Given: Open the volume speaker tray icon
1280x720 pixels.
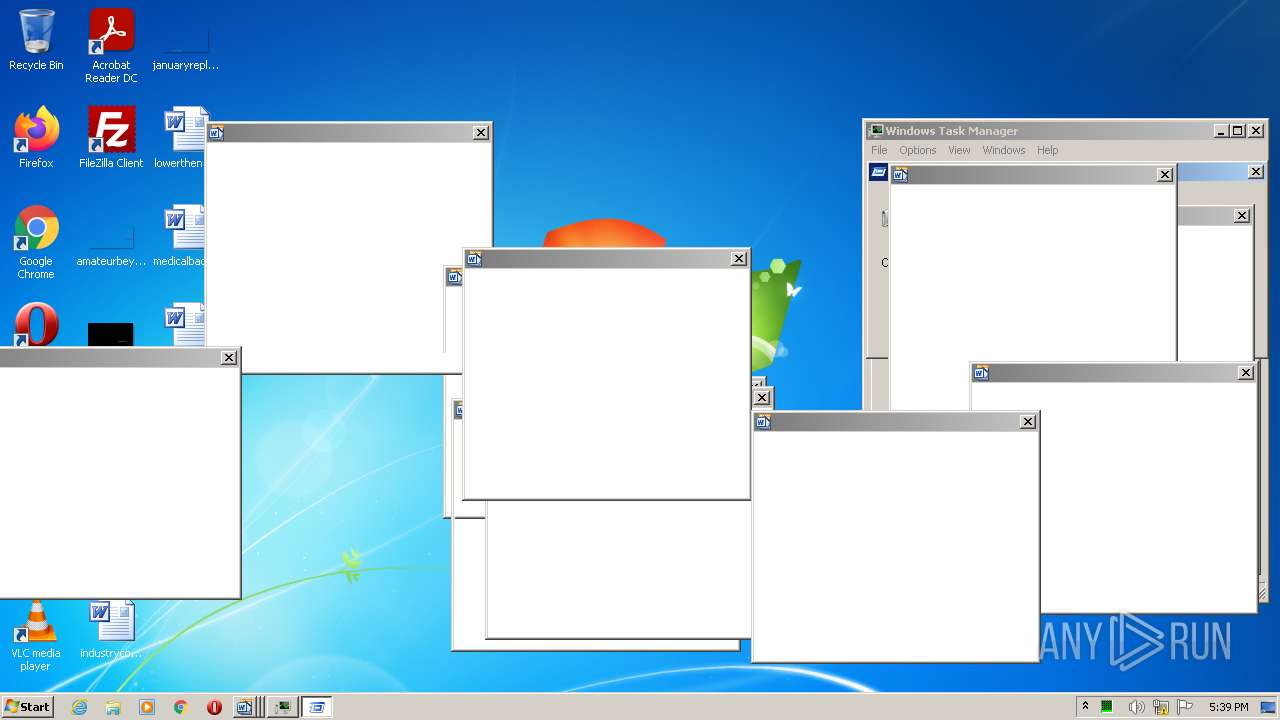Looking at the screenshot, I should click(1136, 707).
